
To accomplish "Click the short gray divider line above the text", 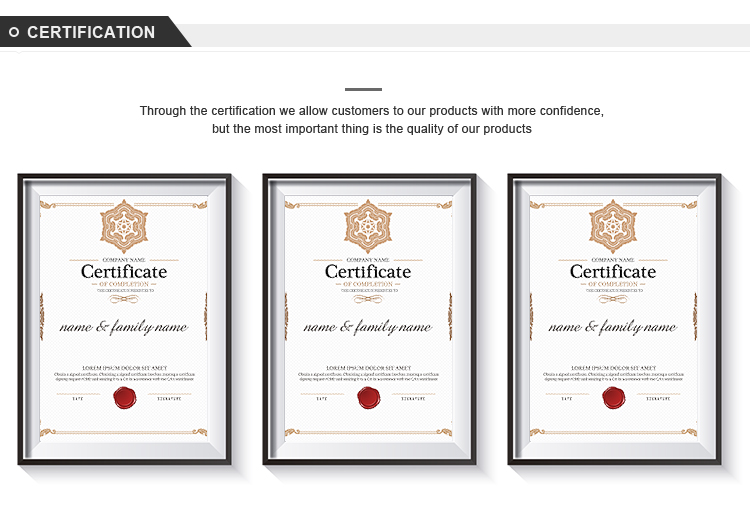I will (363, 89).
